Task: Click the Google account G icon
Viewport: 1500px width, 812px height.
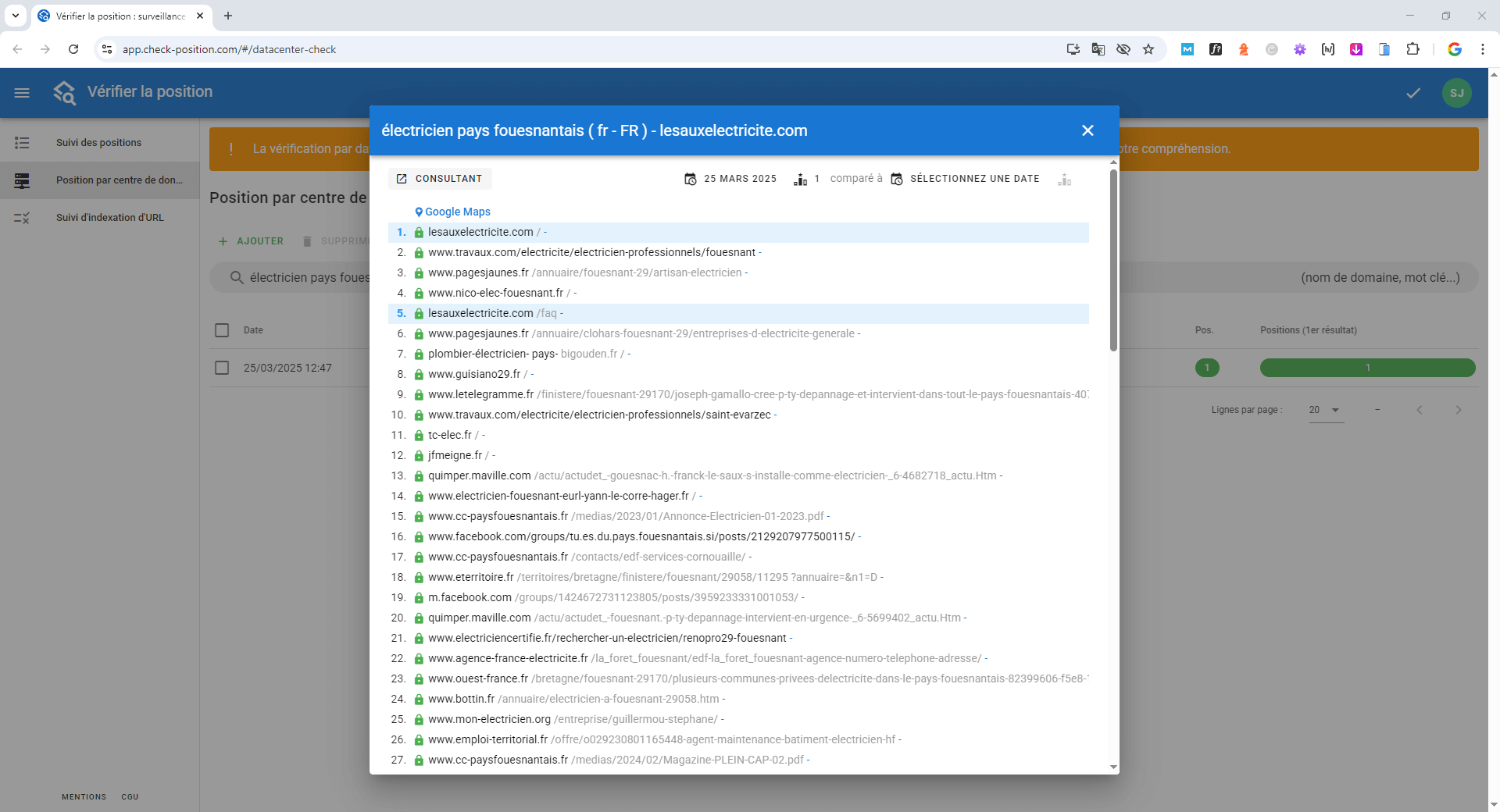Action: point(1455,49)
